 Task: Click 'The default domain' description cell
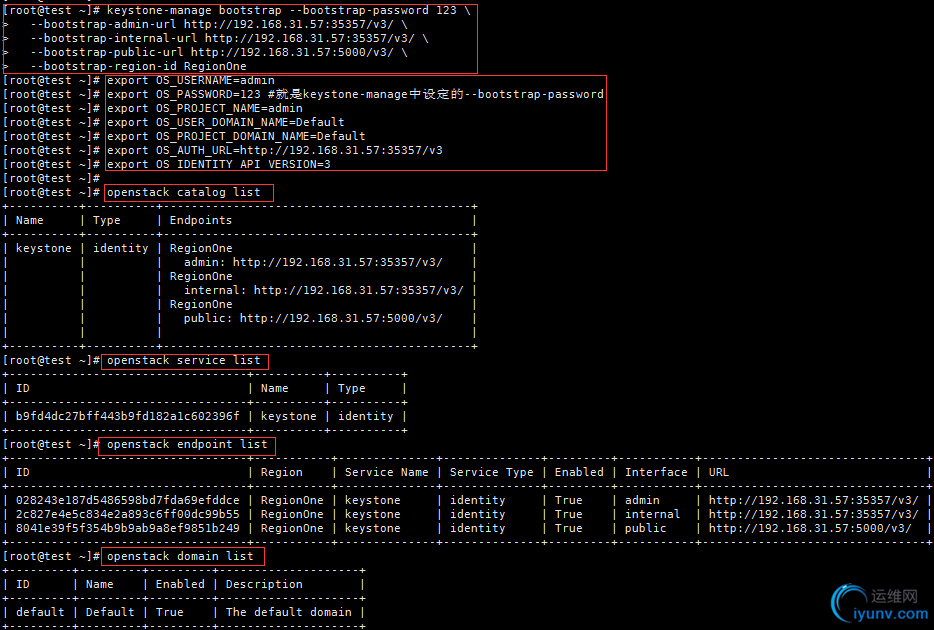(x=288, y=612)
